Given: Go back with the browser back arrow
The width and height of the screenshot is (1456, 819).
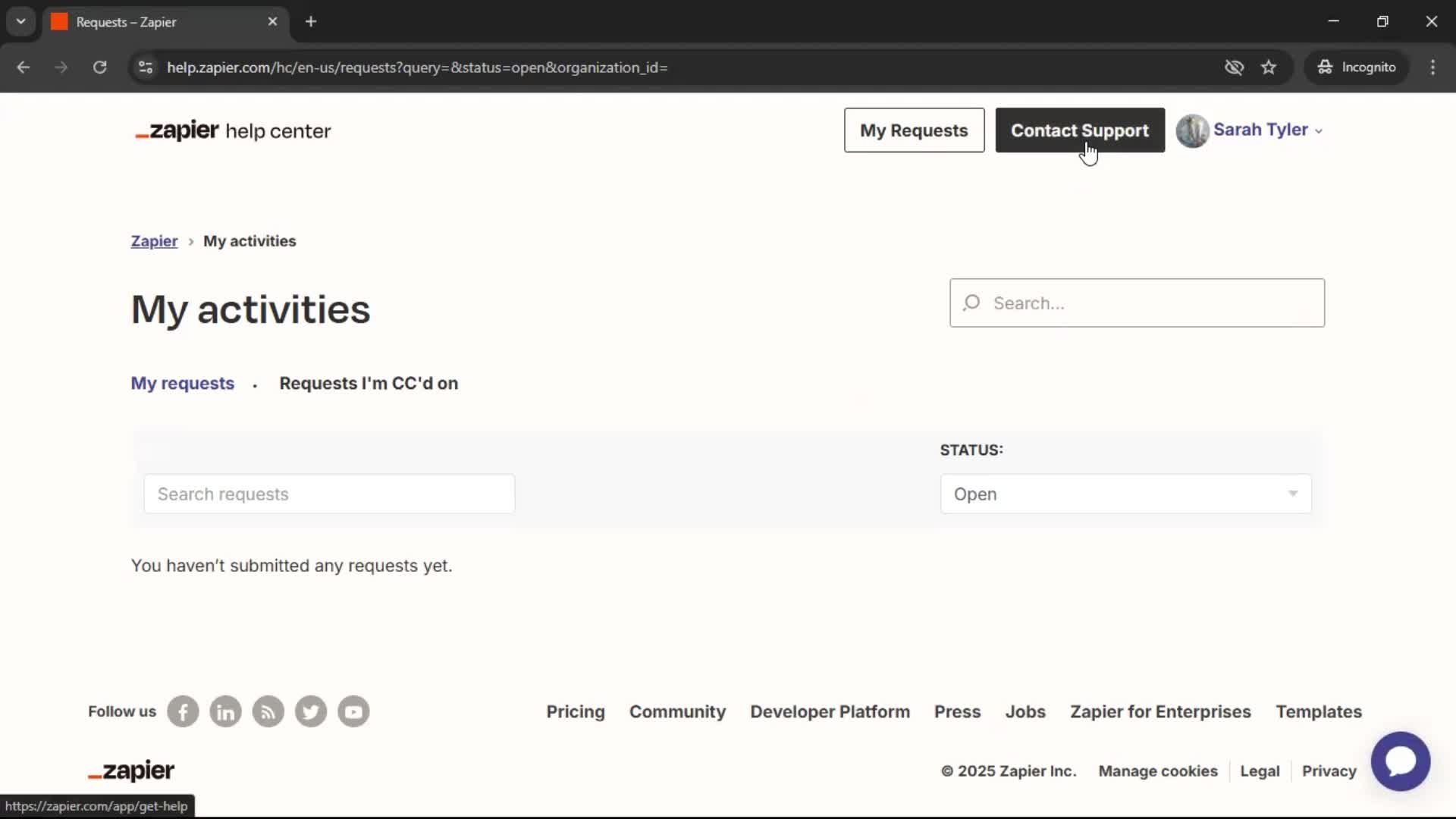Looking at the screenshot, I should coord(24,67).
